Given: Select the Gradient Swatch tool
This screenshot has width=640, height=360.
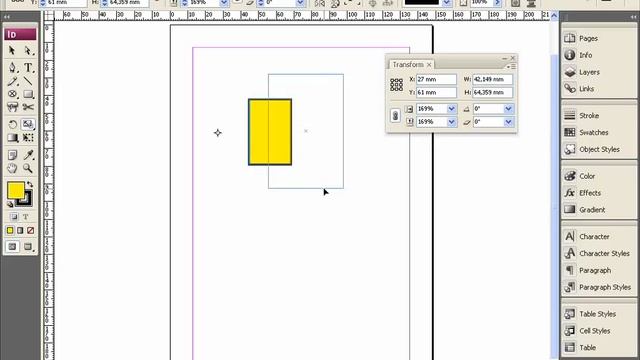Looking at the screenshot, I should tap(12, 138).
